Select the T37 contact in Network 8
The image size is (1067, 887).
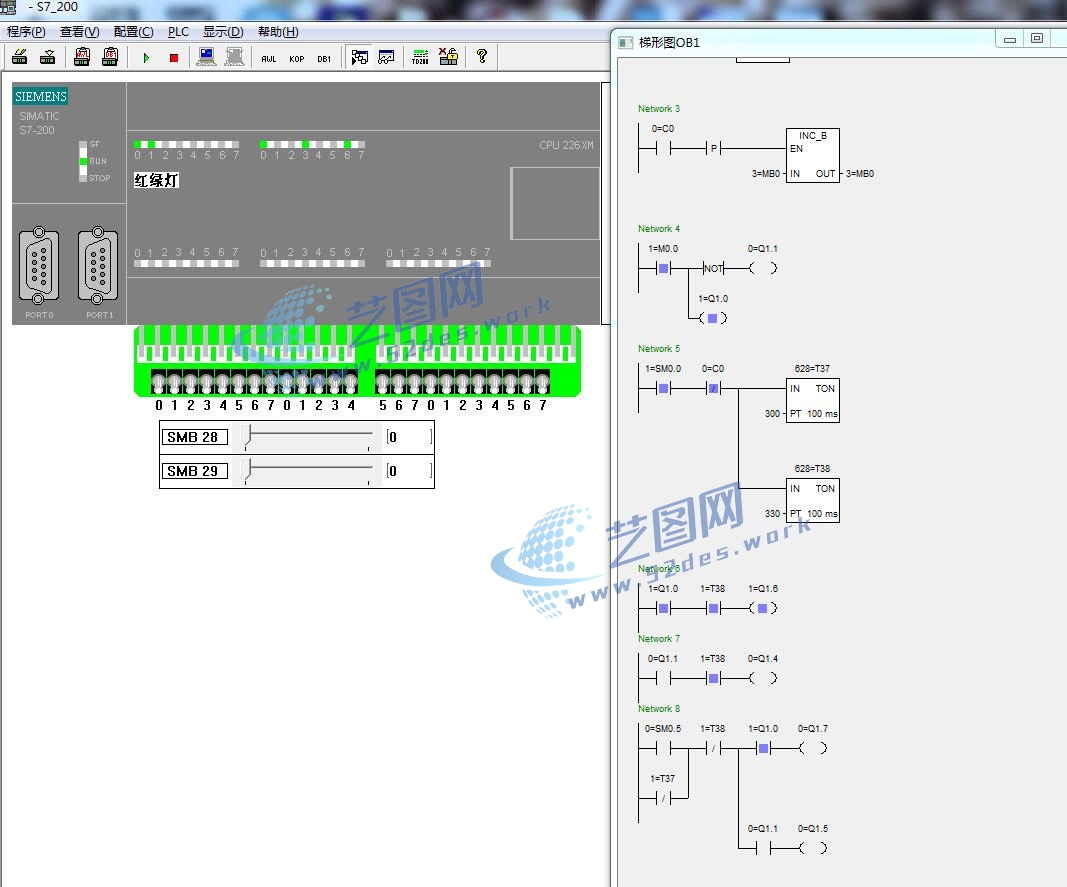coord(663,798)
